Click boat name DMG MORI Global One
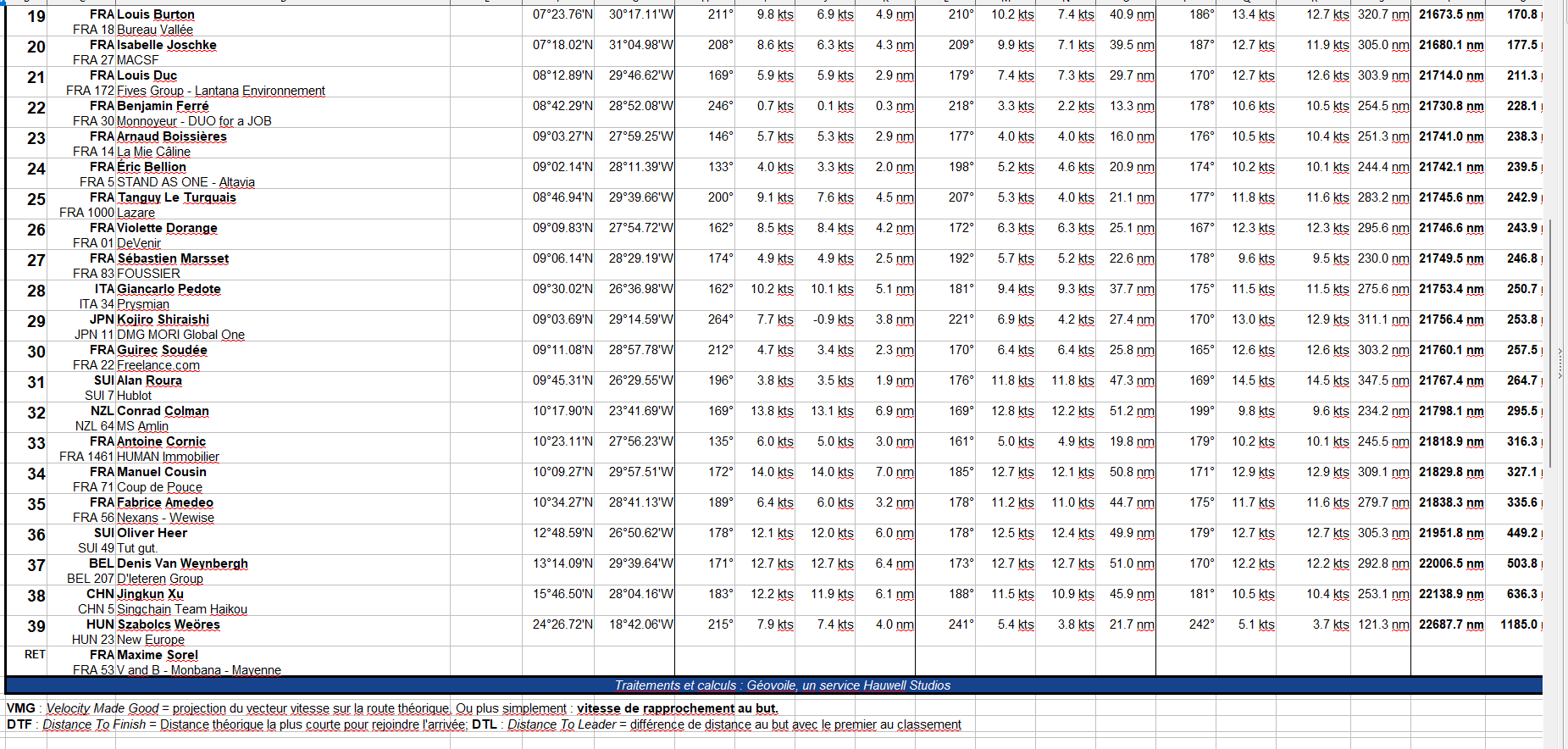The image size is (1568, 749). [180, 335]
